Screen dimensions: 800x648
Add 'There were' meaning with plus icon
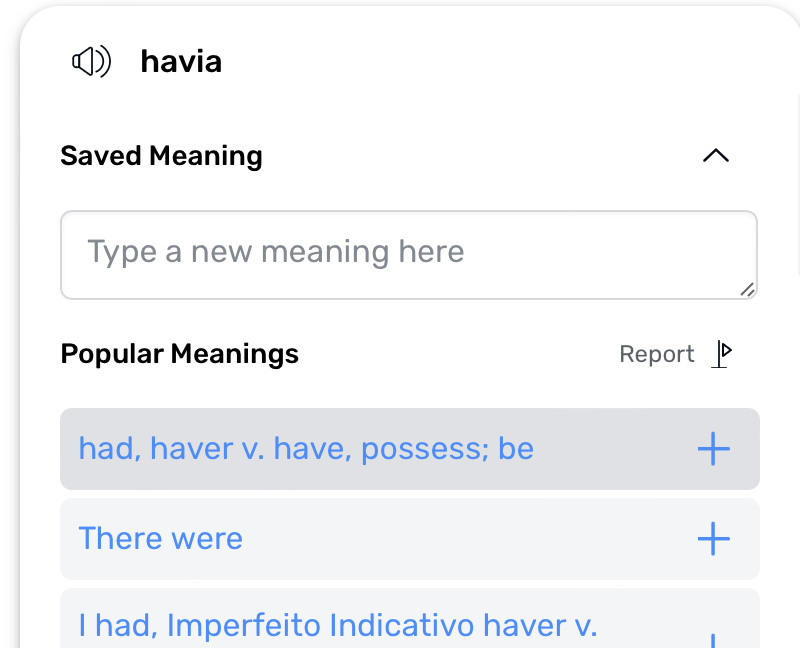pos(714,538)
